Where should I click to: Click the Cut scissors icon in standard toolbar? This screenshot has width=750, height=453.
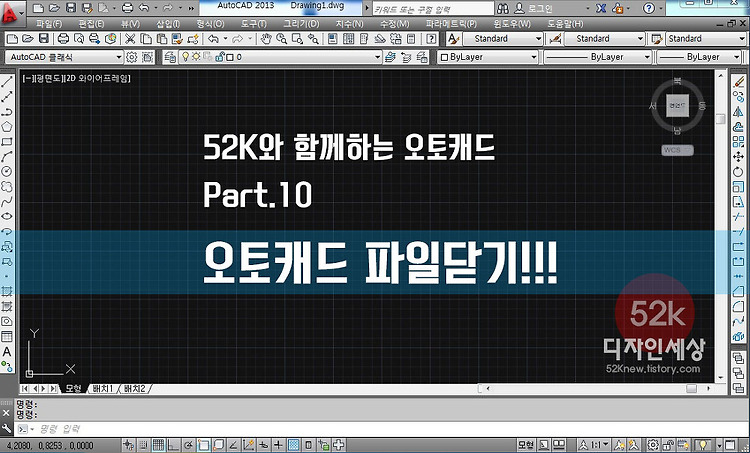click(x=130, y=39)
